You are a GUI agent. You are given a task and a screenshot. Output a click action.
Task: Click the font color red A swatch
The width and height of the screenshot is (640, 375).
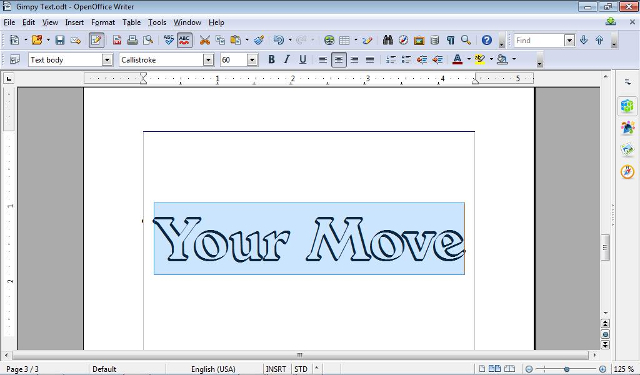tap(457, 60)
